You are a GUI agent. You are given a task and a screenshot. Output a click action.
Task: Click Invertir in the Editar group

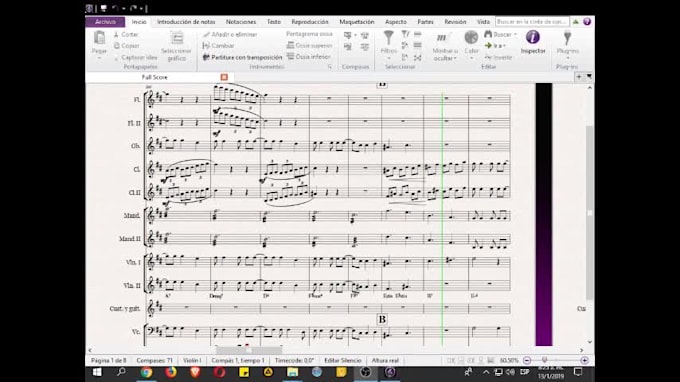click(499, 57)
